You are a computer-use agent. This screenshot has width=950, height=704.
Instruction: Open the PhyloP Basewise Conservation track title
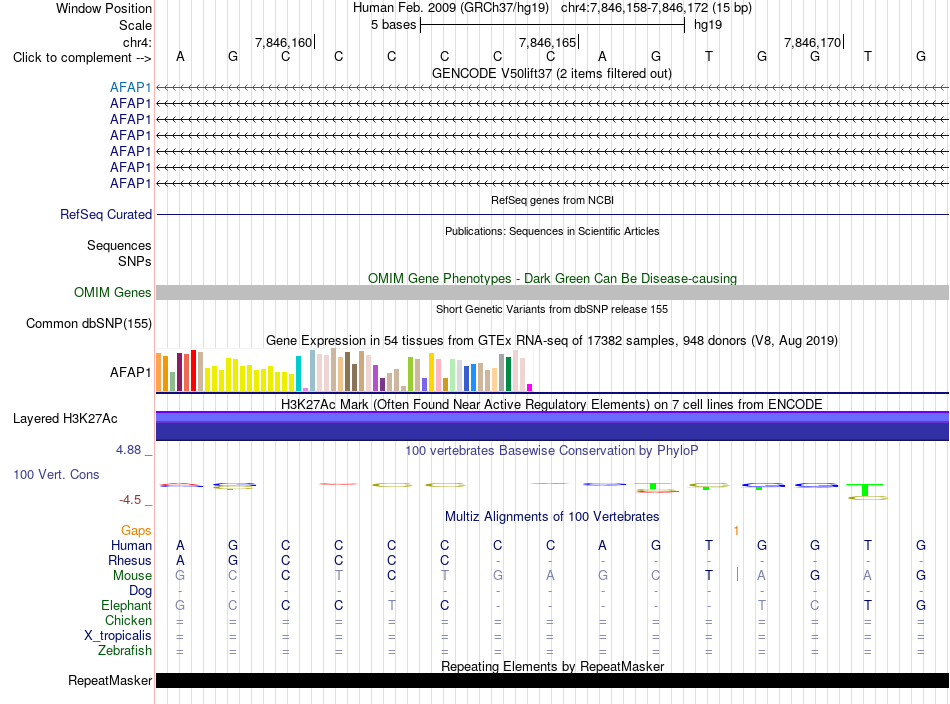pyautogui.click(x=551, y=451)
